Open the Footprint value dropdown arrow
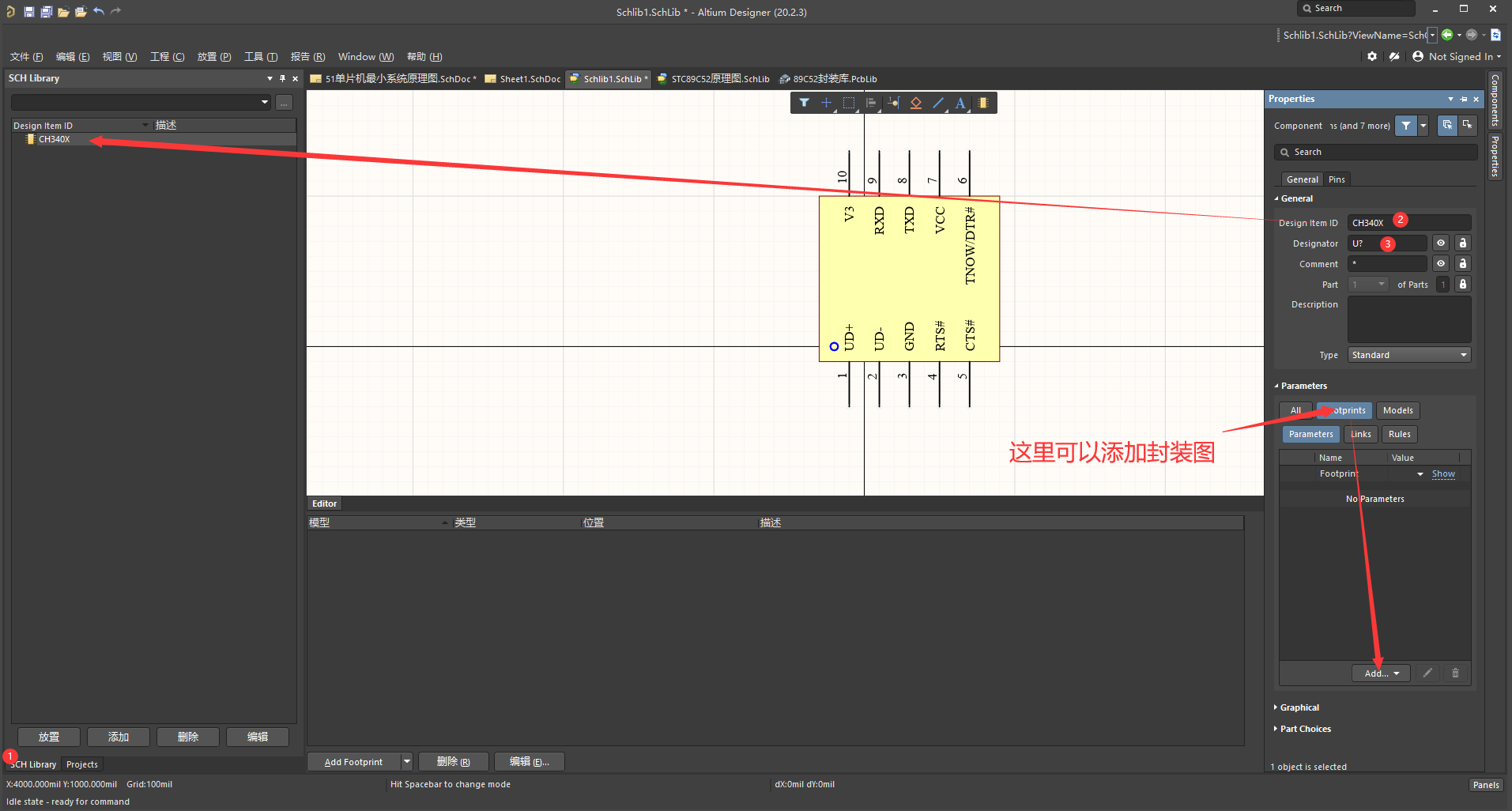1512x811 pixels. pyautogui.click(x=1420, y=474)
